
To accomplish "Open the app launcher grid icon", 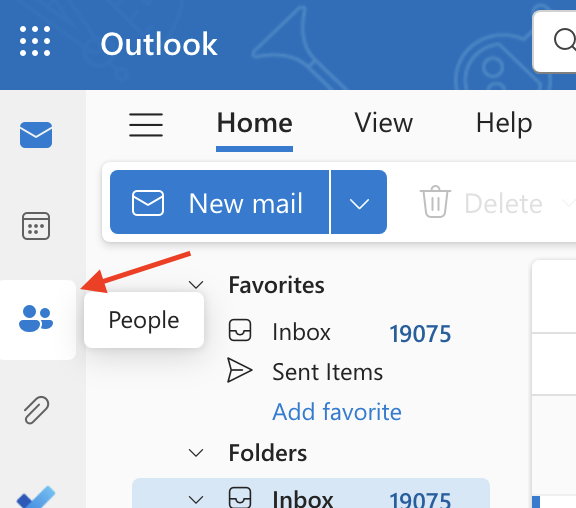I will (x=35, y=41).
